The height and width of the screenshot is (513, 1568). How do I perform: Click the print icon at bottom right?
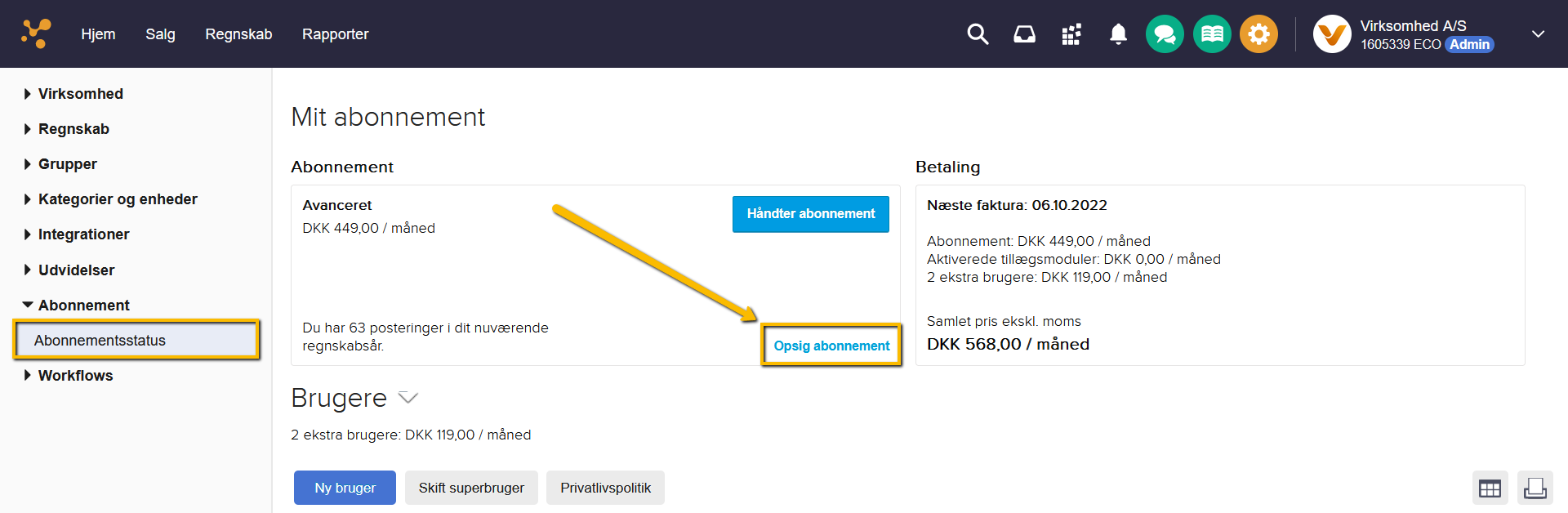[1535, 488]
